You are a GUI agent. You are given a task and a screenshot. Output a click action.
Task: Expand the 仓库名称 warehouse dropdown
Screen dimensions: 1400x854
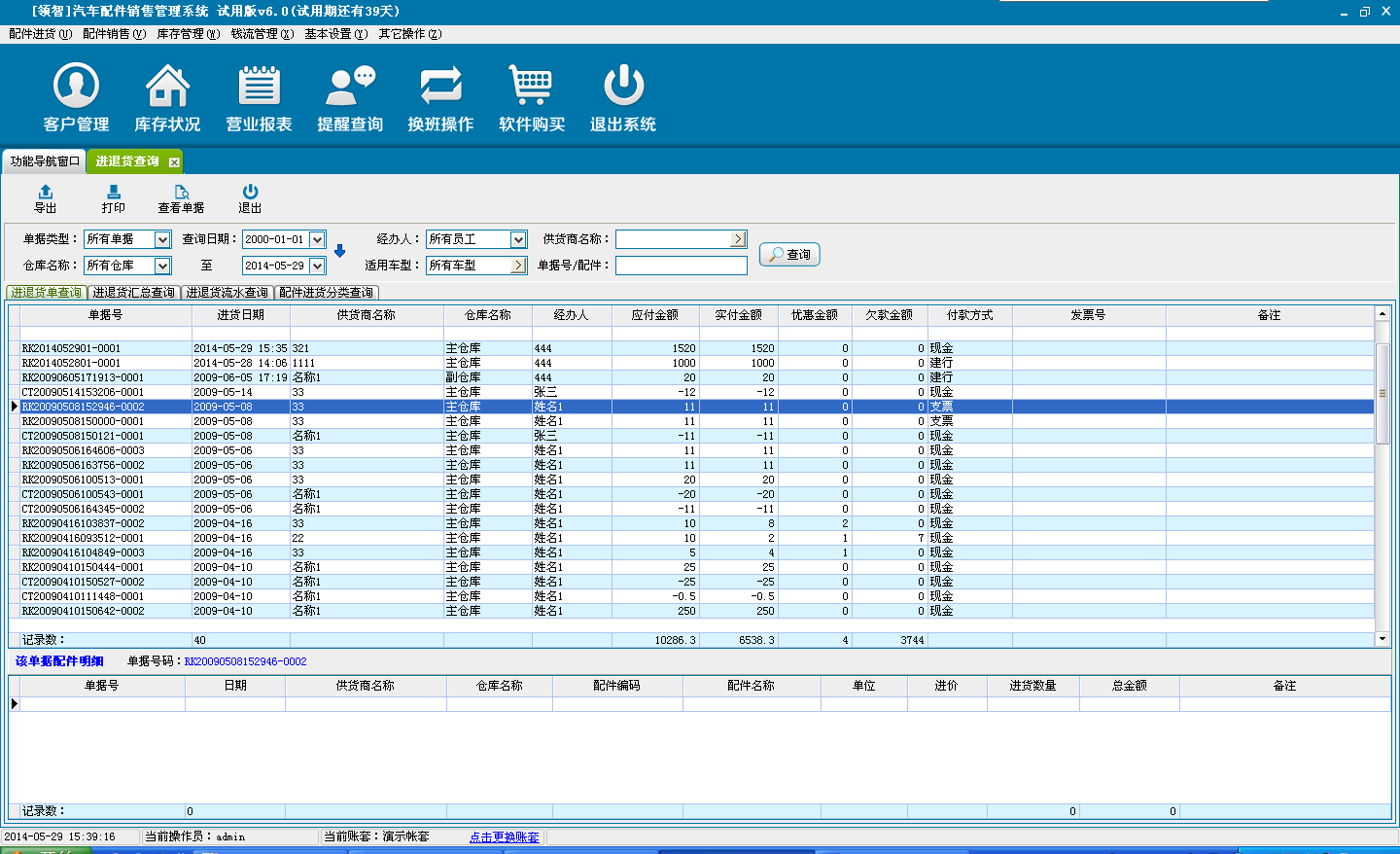162,266
